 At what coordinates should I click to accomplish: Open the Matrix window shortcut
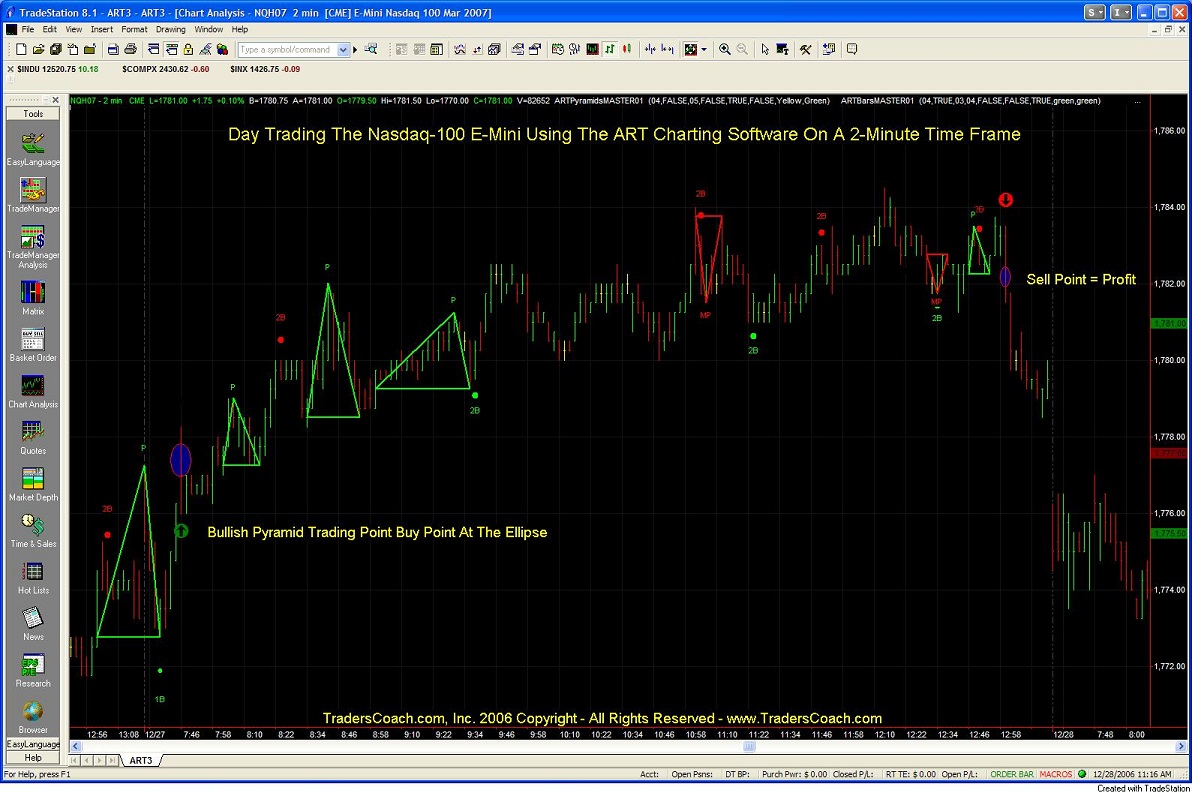tap(33, 298)
